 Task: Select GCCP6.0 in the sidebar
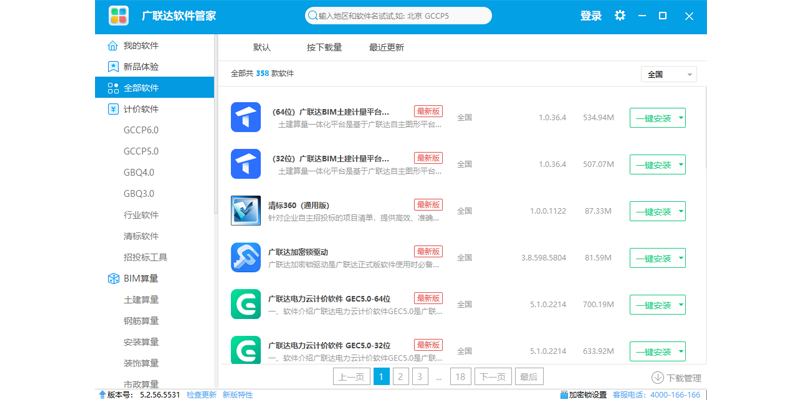click(141, 130)
